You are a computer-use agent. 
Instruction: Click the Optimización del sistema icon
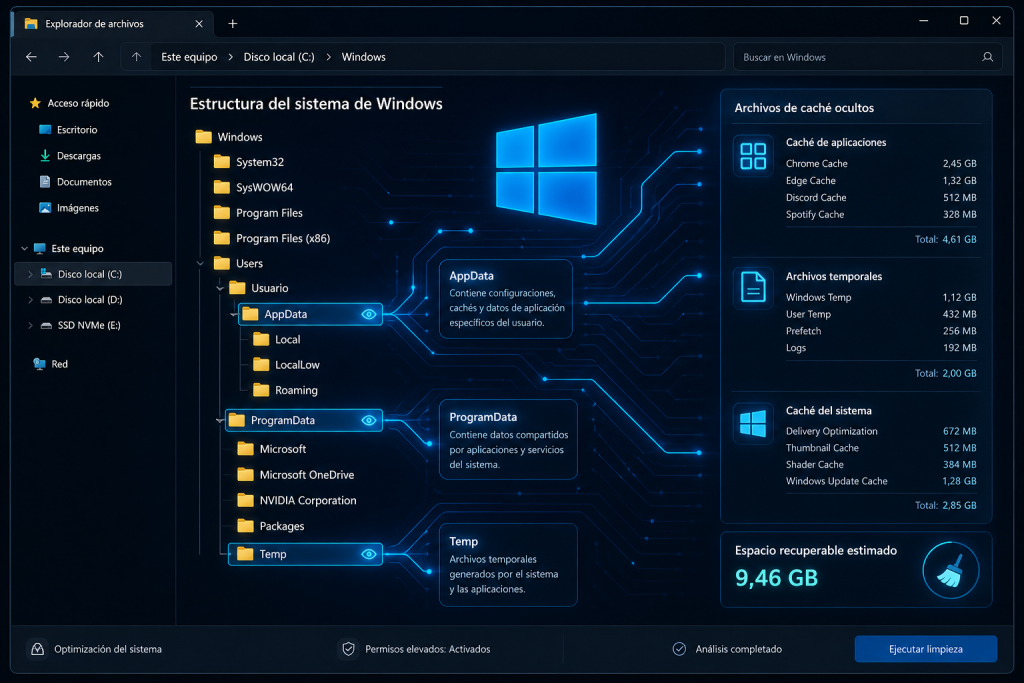point(38,649)
